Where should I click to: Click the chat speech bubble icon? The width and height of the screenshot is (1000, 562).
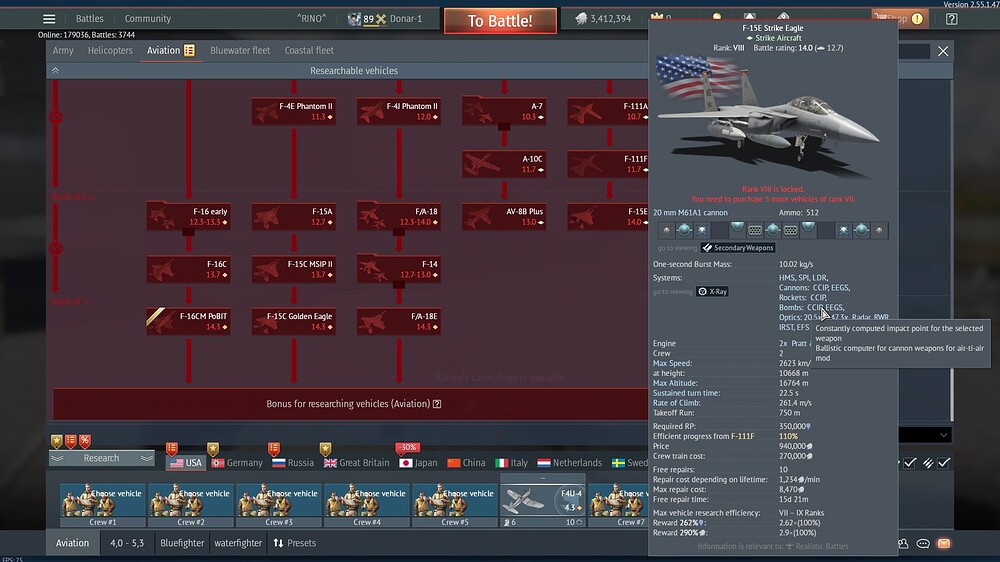point(923,543)
